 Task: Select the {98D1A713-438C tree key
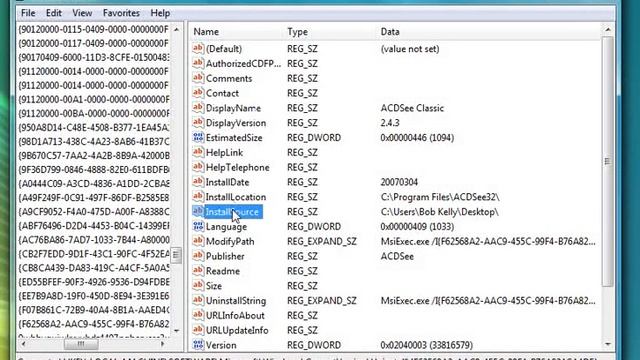pyautogui.click(x=93, y=141)
